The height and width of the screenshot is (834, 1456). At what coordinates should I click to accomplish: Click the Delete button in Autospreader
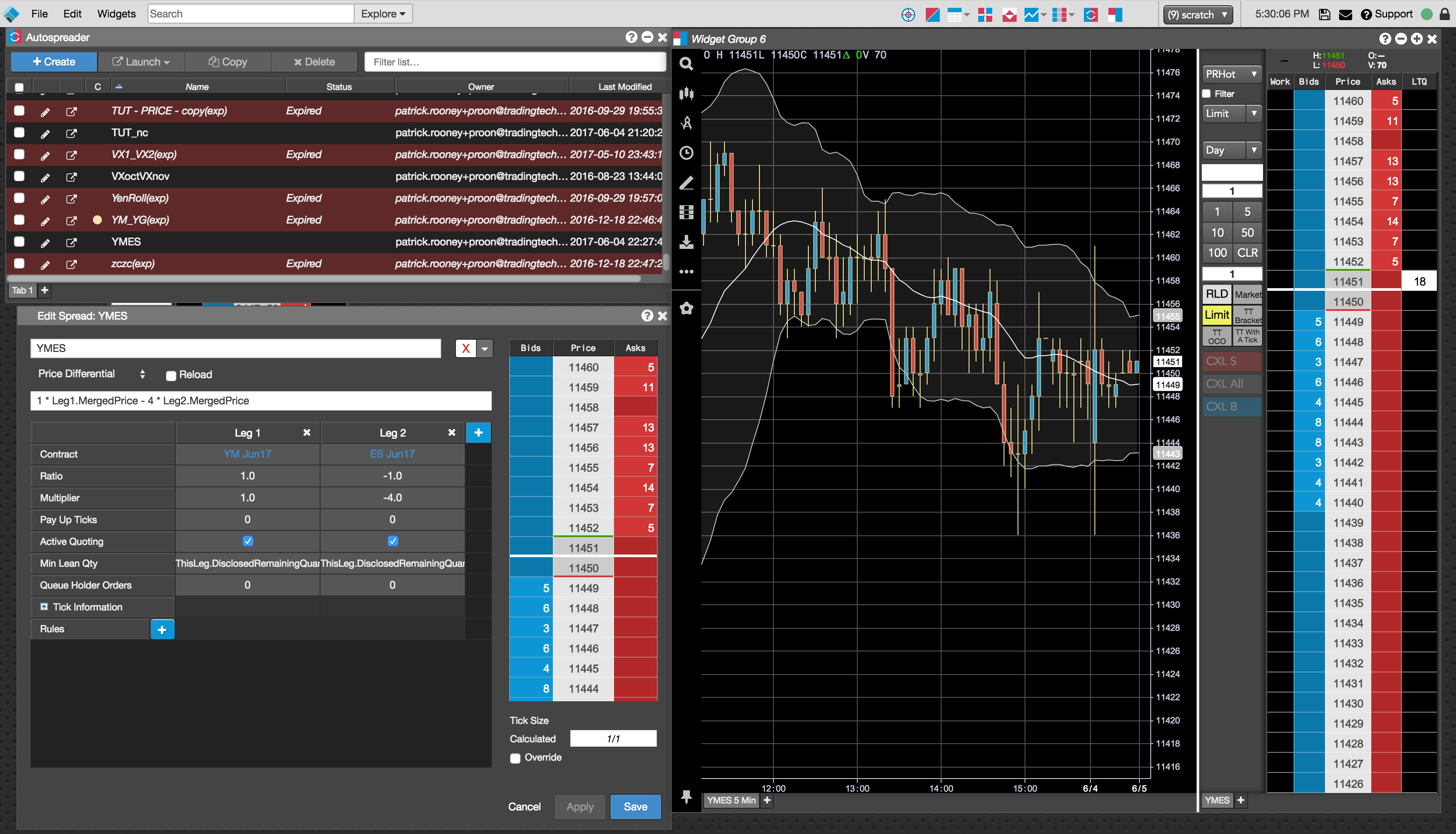click(x=314, y=62)
